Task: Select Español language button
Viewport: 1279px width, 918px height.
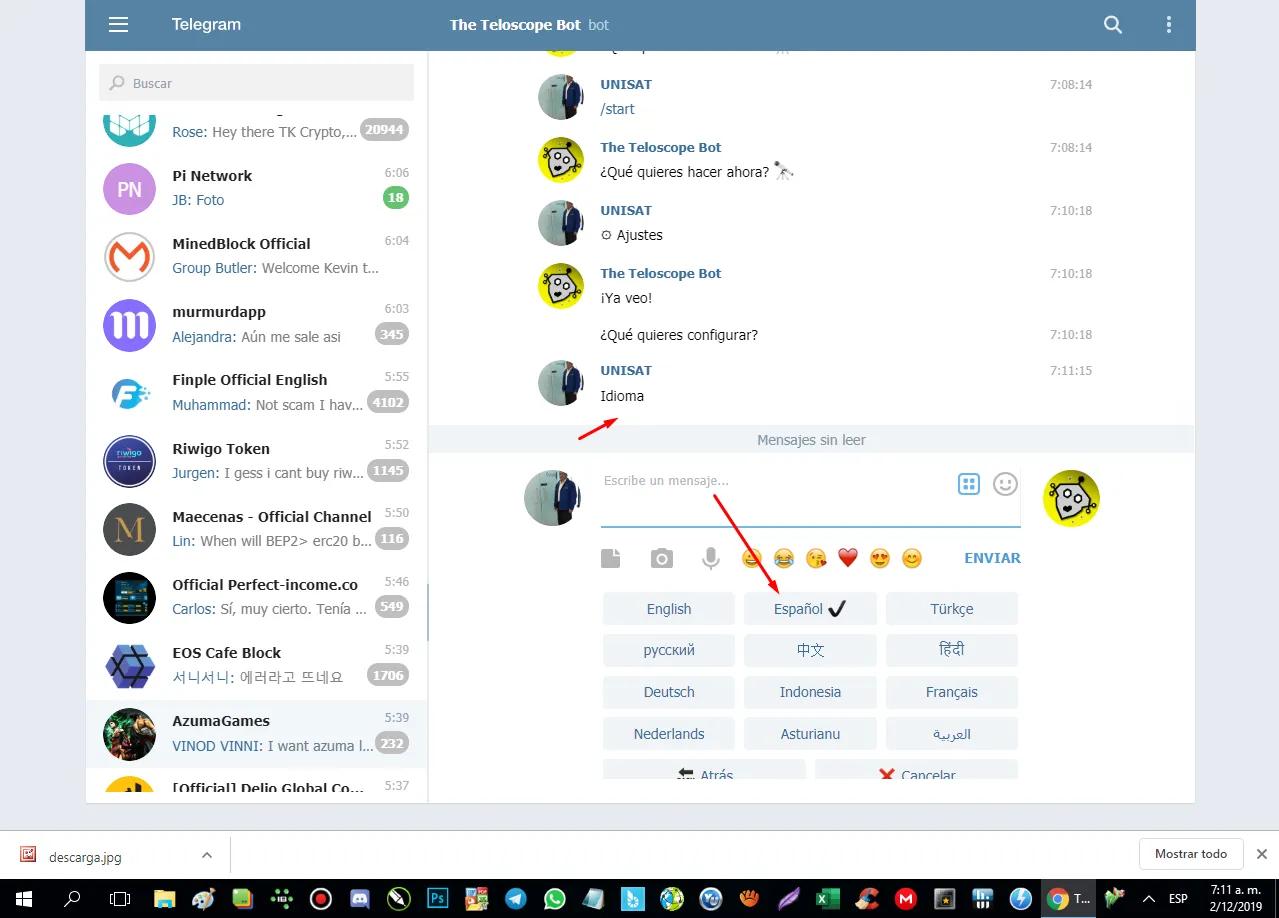Action: pyautogui.click(x=810, y=609)
